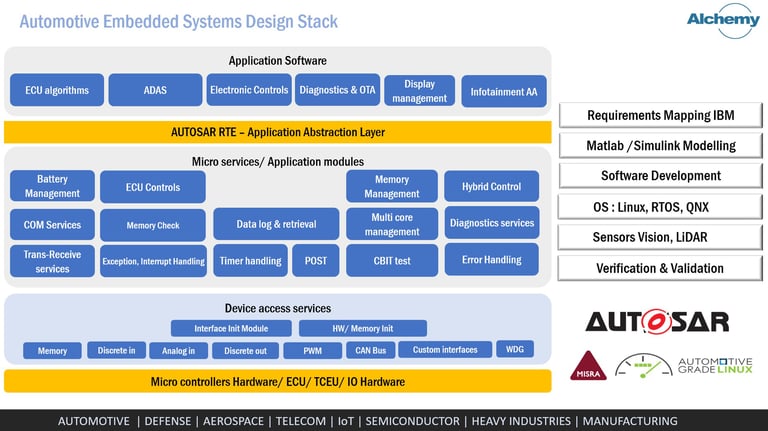Select the Software Development panel
The image size is (768, 431).
tap(661, 176)
